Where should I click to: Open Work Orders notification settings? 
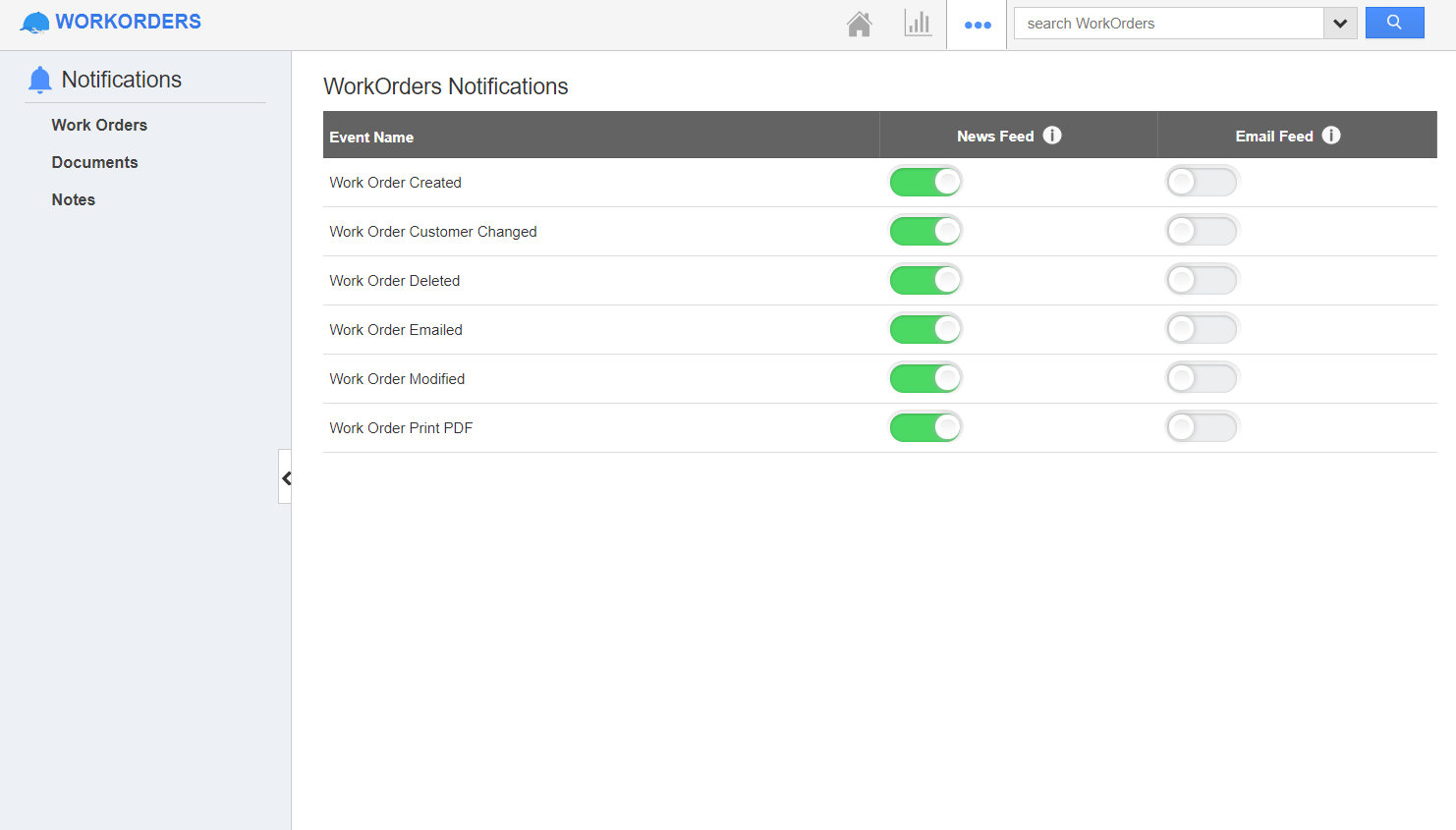pos(99,125)
